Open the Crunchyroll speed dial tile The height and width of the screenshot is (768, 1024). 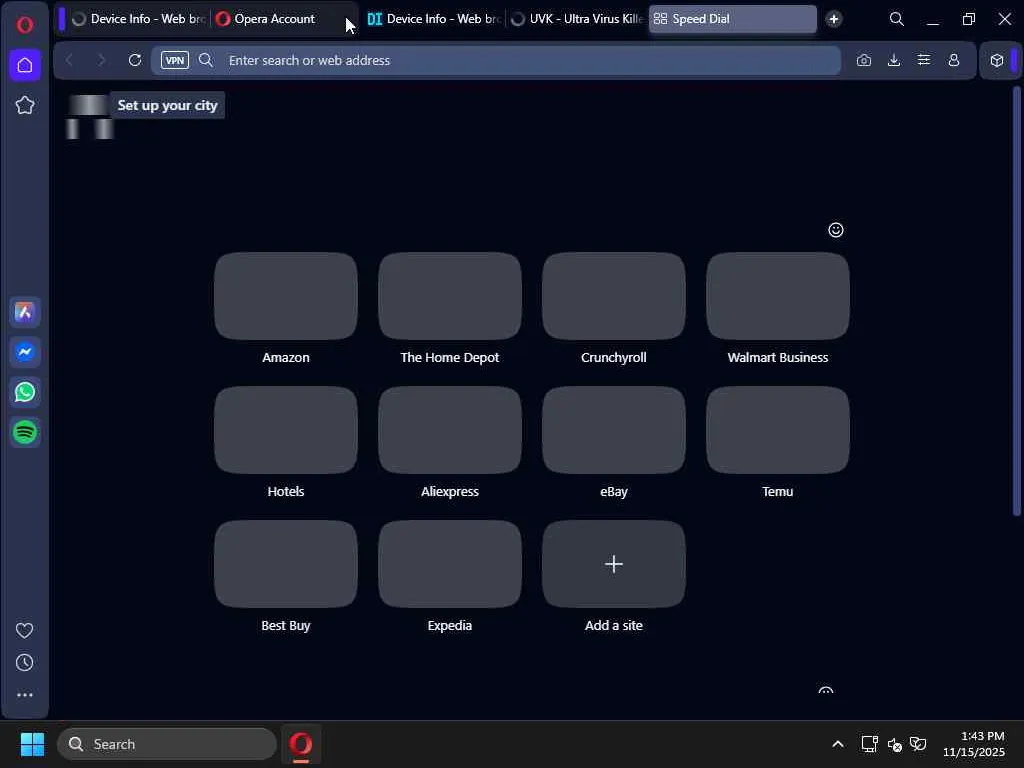[x=613, y=296]
